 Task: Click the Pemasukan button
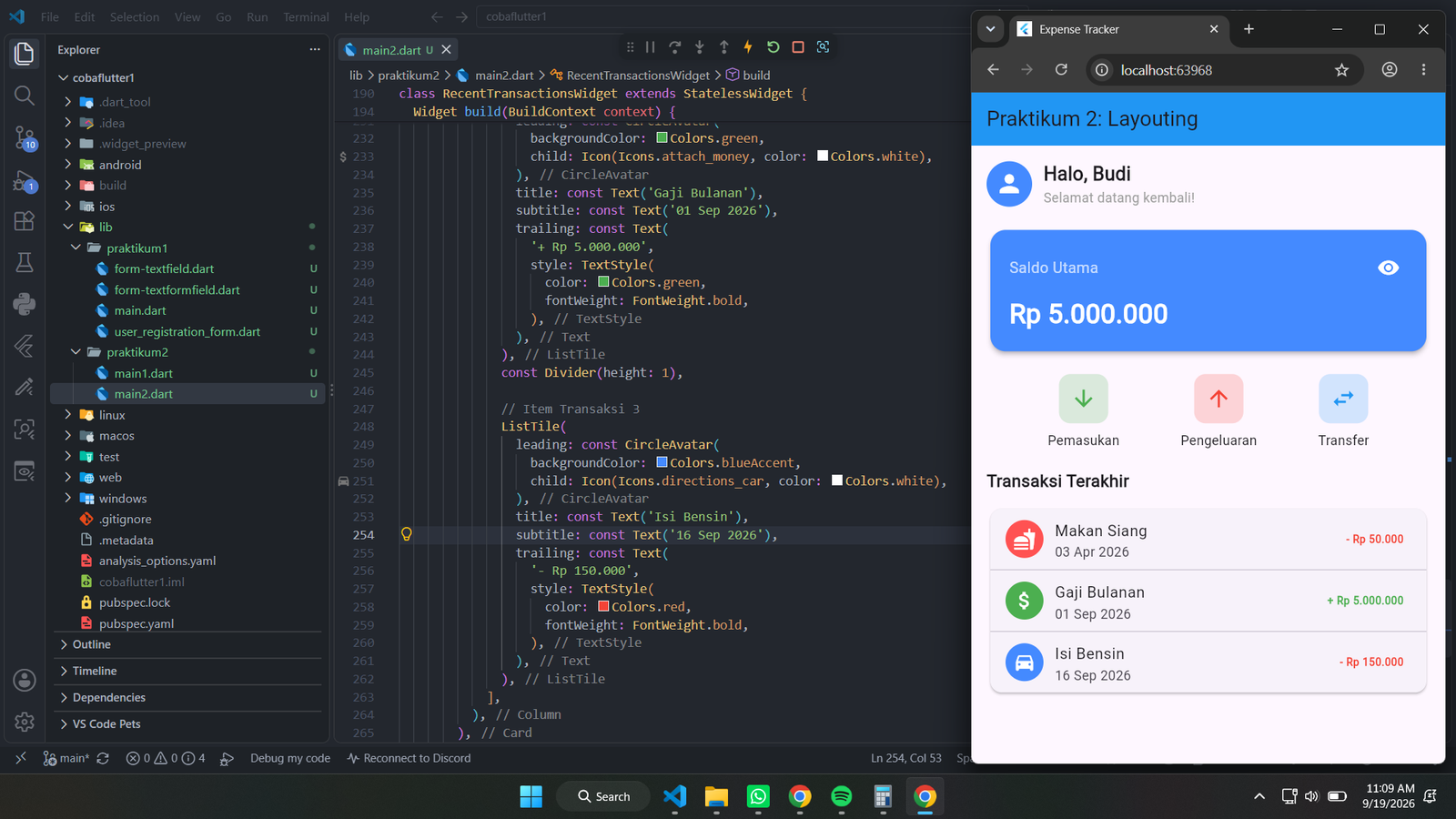(x=1083, y=411)
